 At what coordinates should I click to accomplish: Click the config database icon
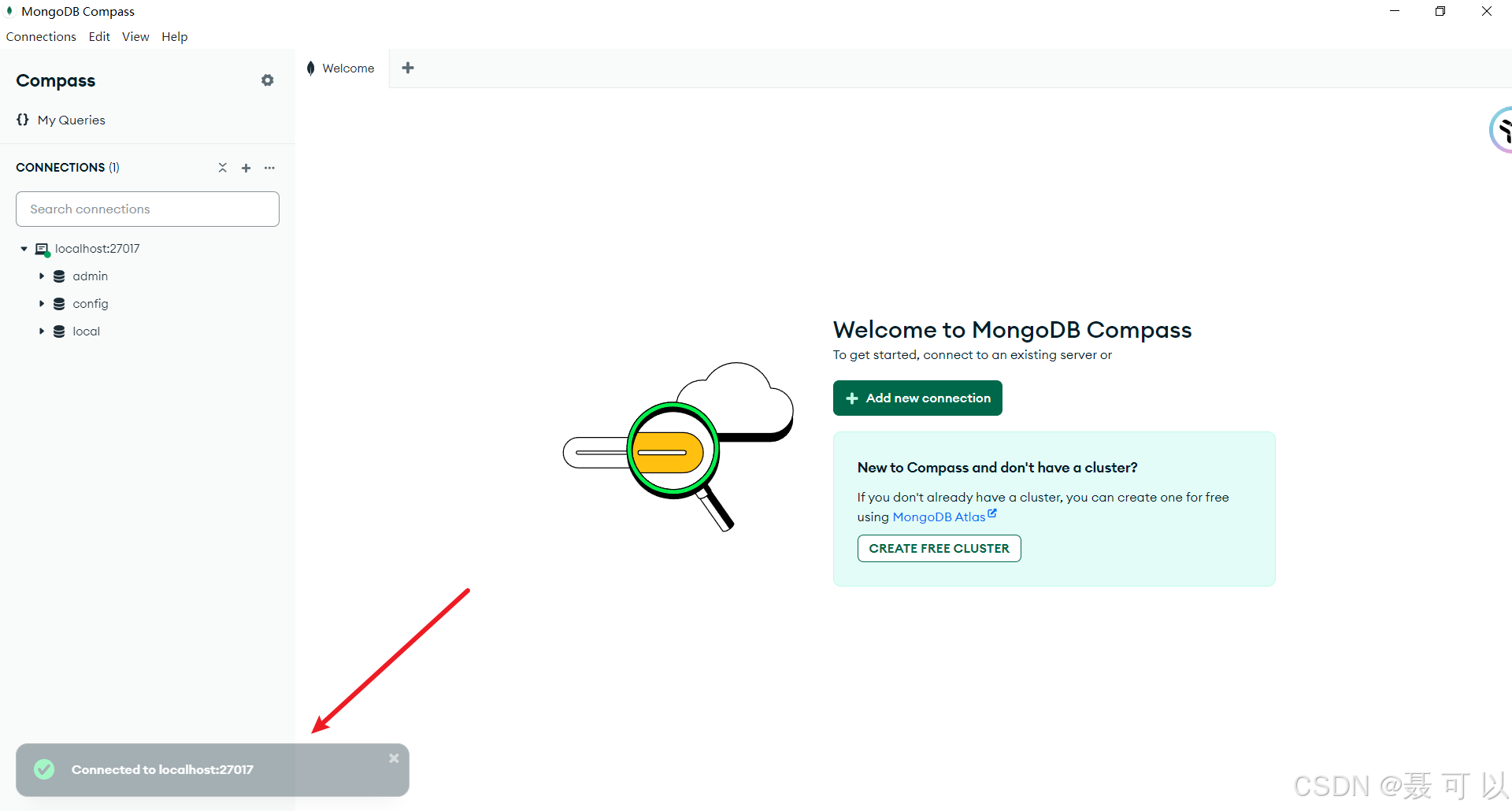coord(59,304)
